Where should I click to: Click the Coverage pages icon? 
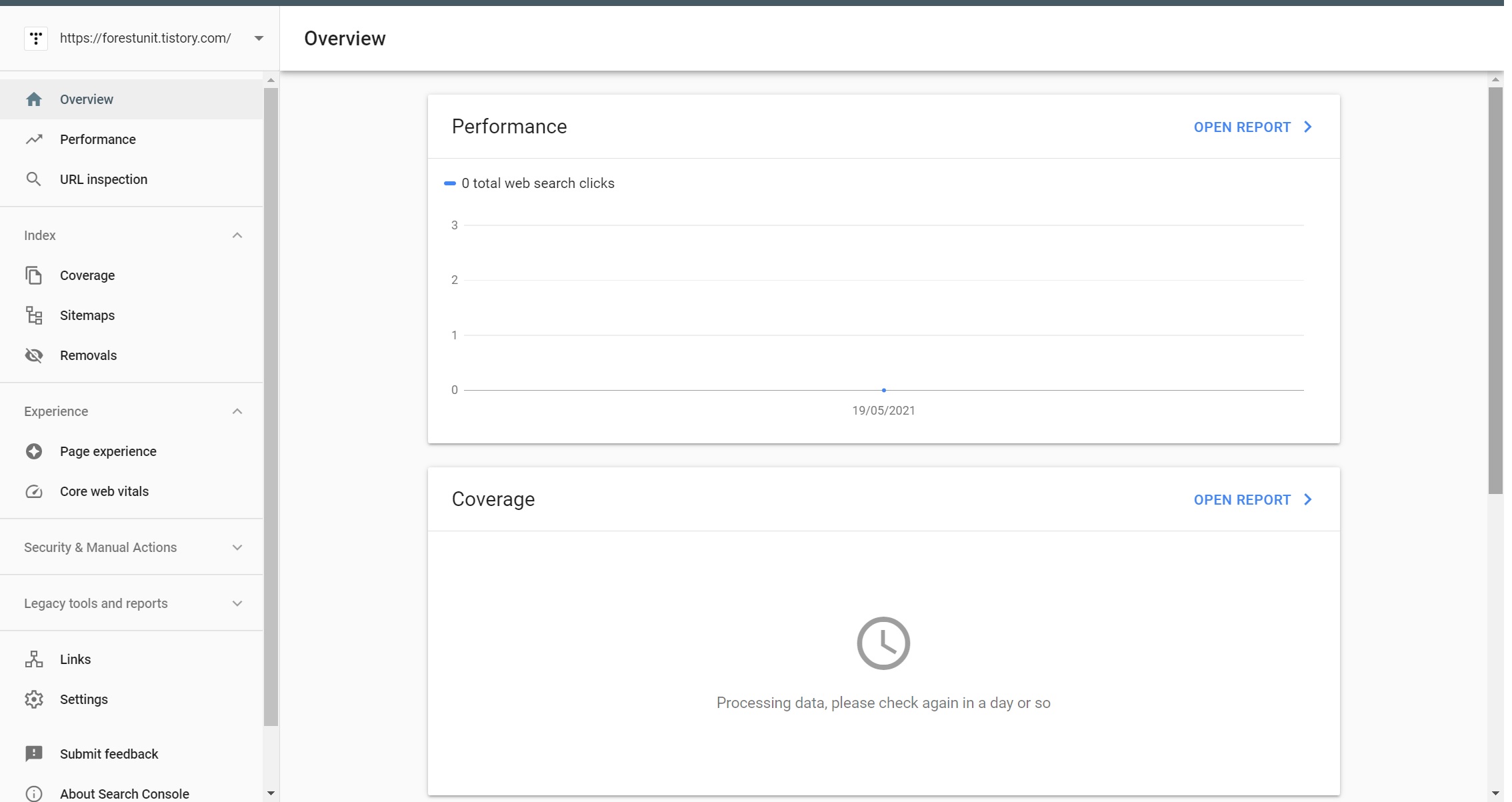pyautogui.click(x=34, y=275)
